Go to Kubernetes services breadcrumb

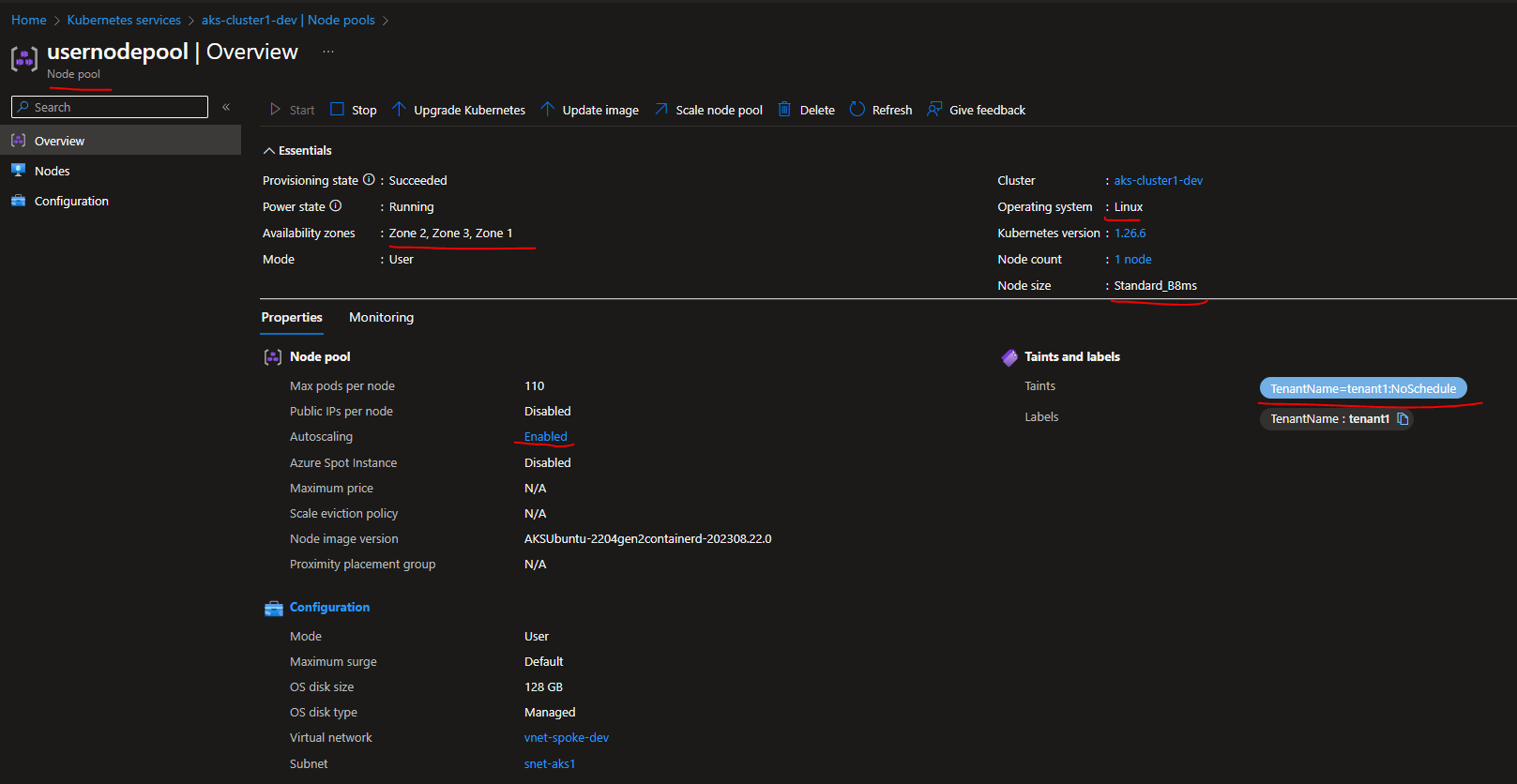pos(124,20)
